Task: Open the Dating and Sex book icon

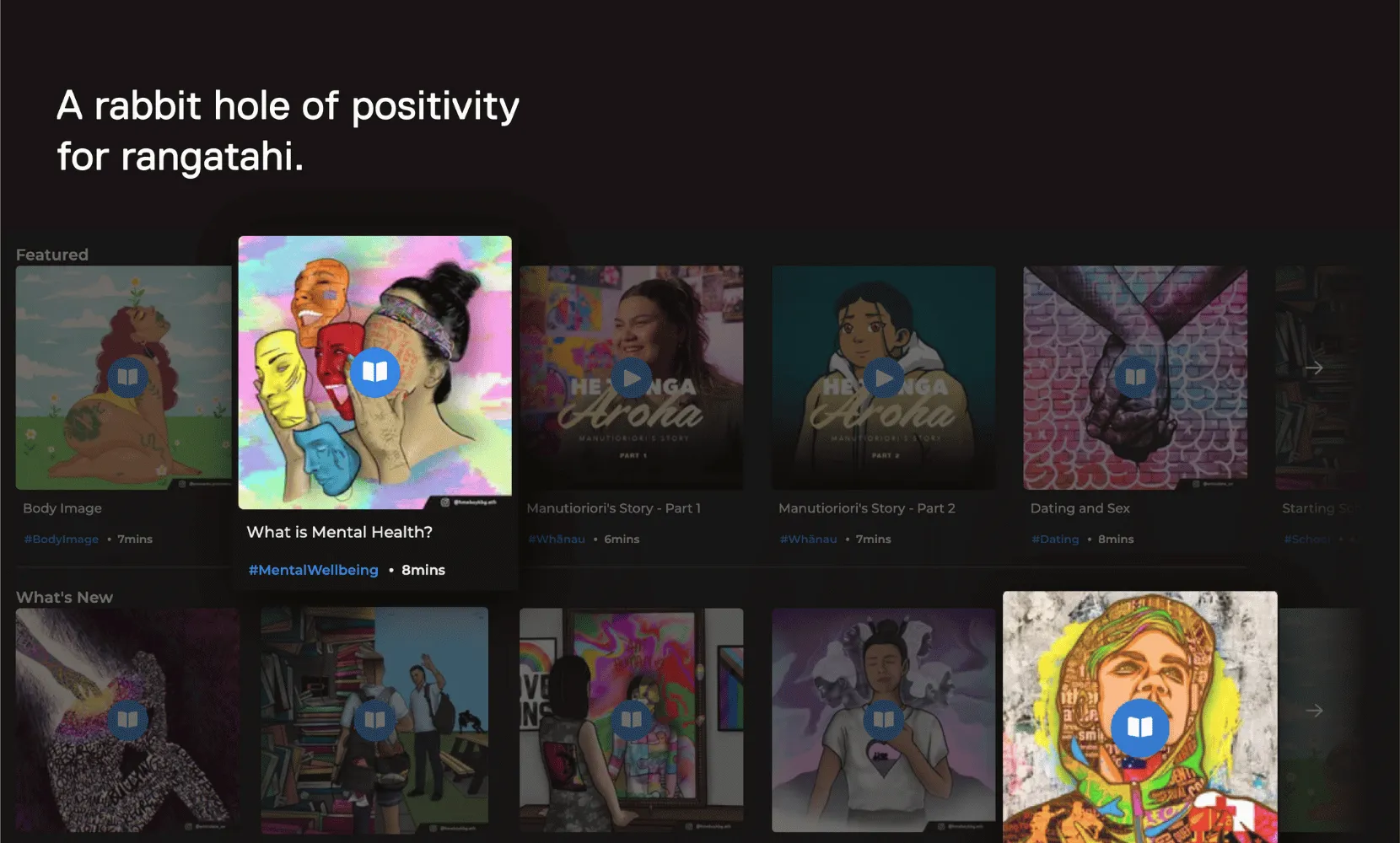Action: click(1135, 377)
